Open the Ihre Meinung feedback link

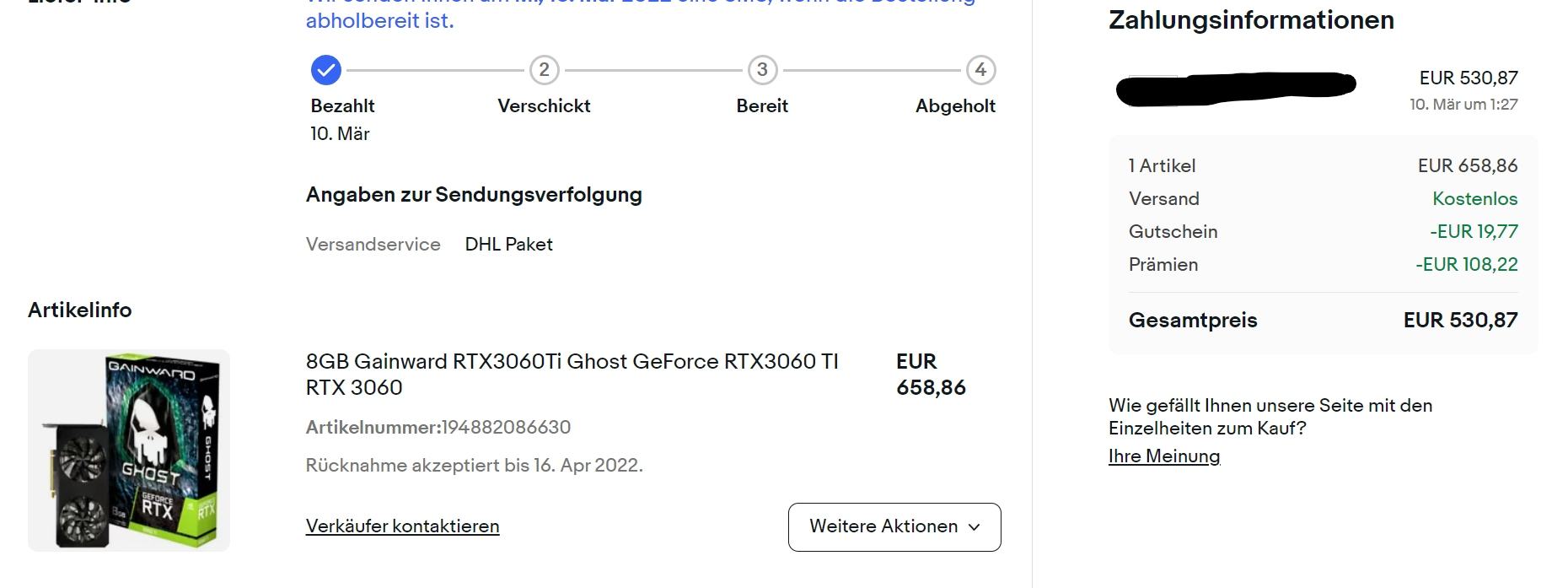[x=1163, y=456]
